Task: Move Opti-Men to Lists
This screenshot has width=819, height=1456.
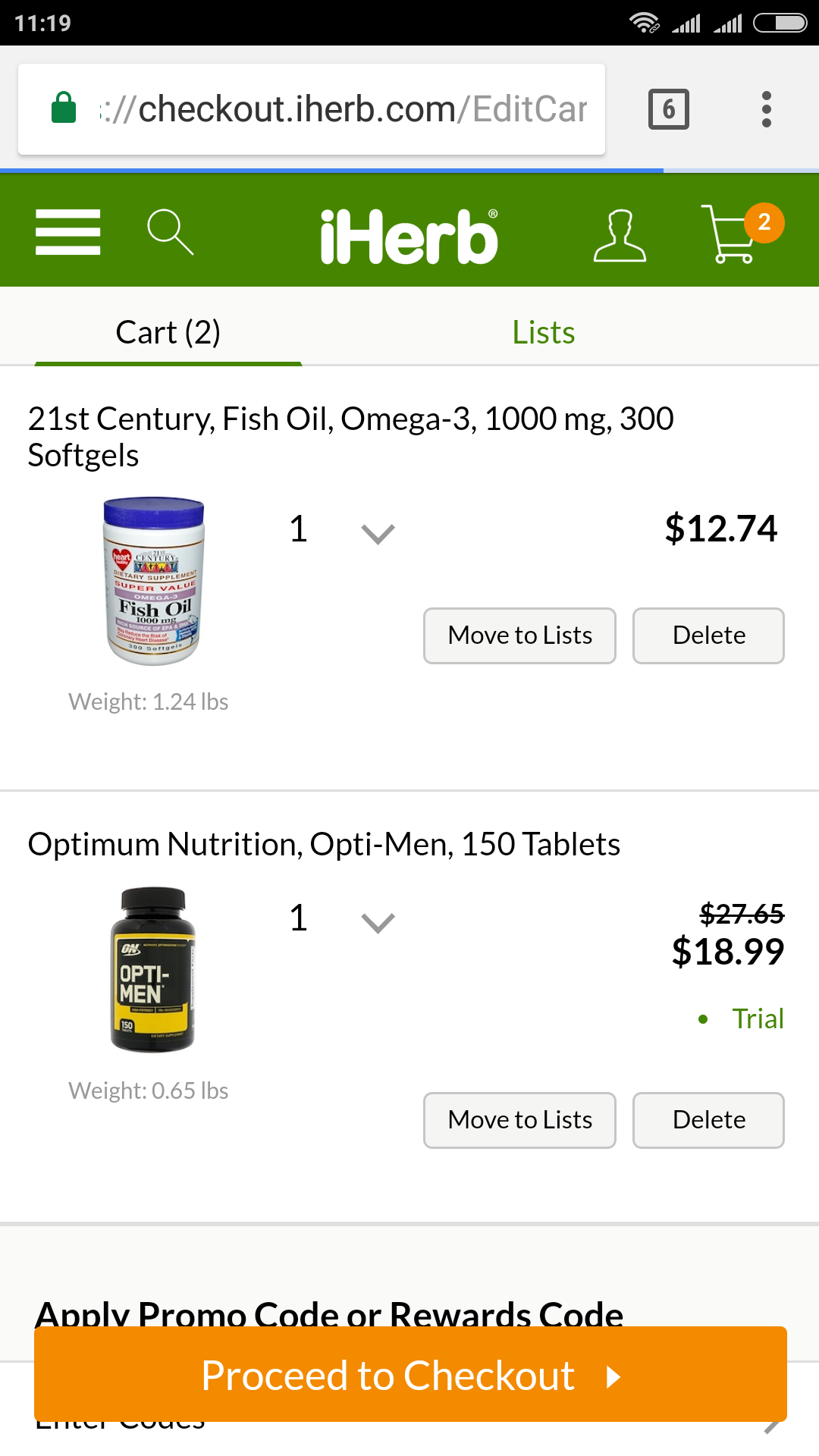Action: tap(519, 1120)
